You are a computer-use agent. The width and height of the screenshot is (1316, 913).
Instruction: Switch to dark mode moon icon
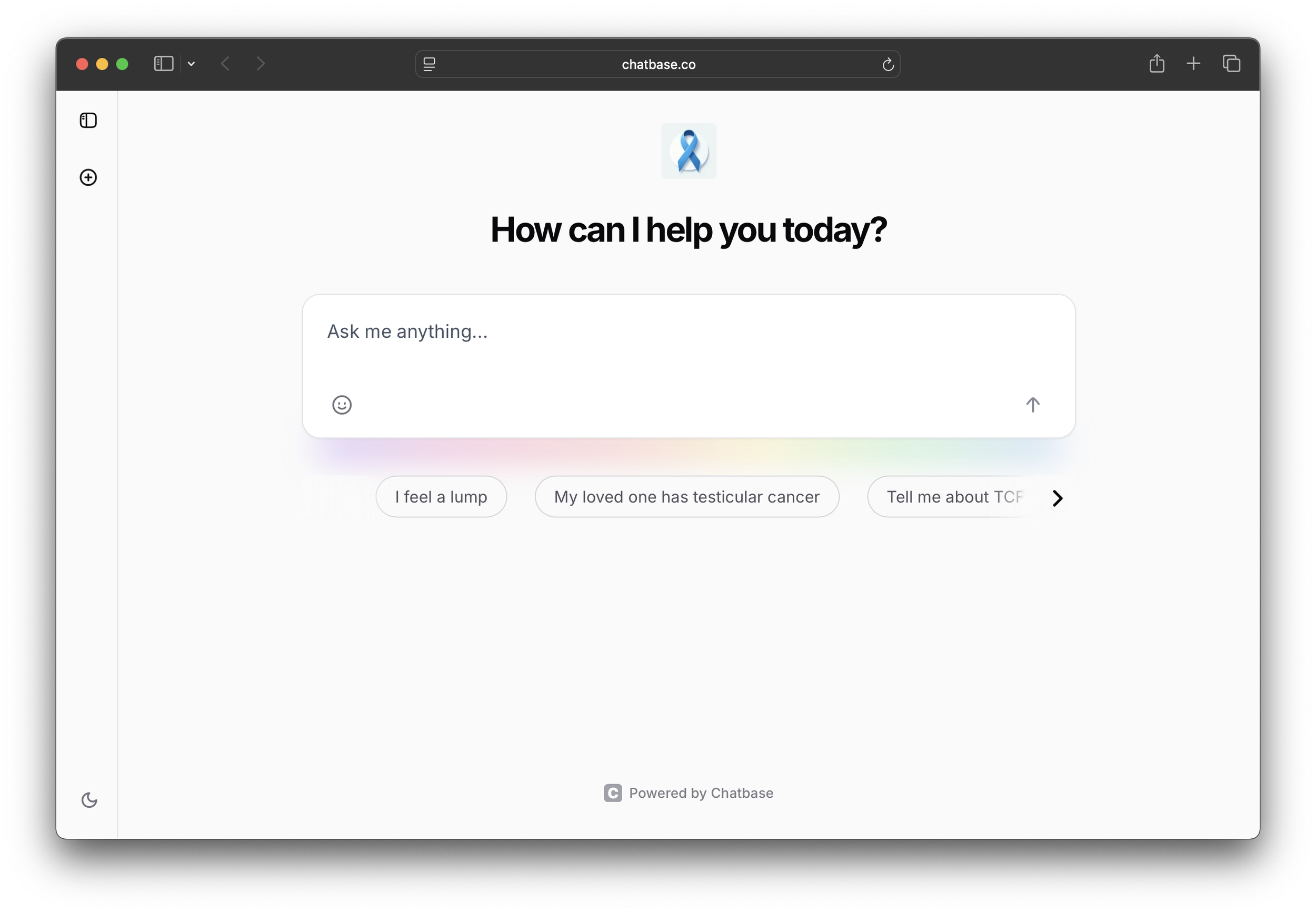pos(89,800)
